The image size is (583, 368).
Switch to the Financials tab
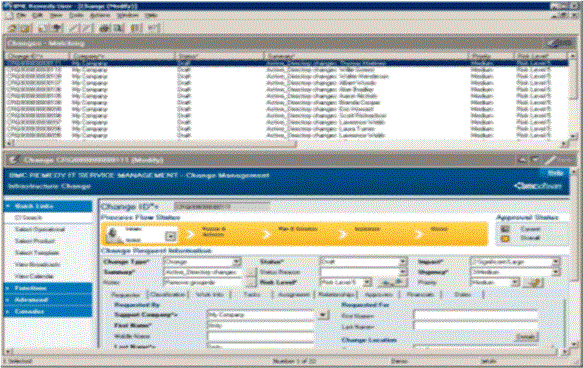coord(420,294)
